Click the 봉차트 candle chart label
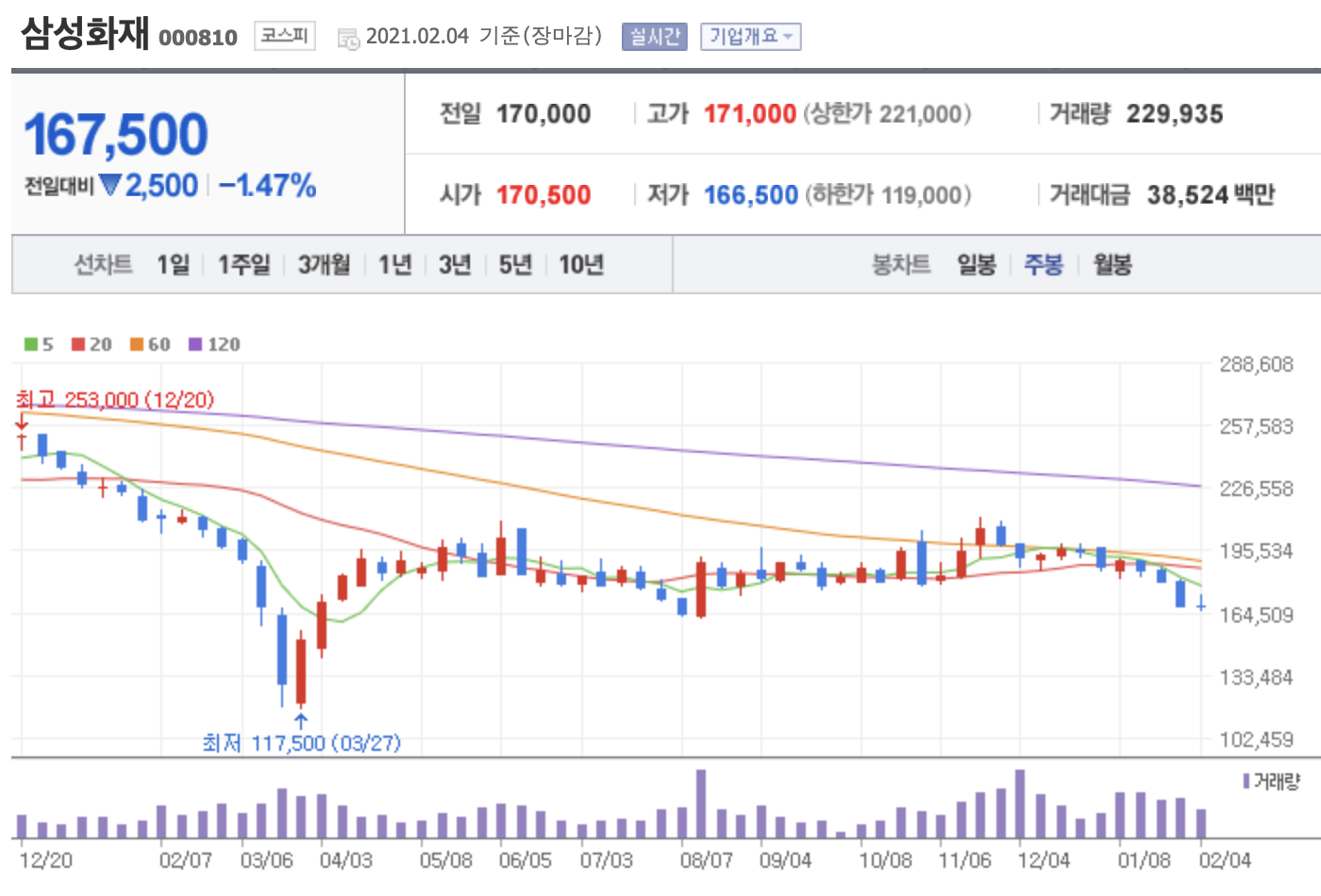This screenshot has width=1321, height=896. click(901, 265)
